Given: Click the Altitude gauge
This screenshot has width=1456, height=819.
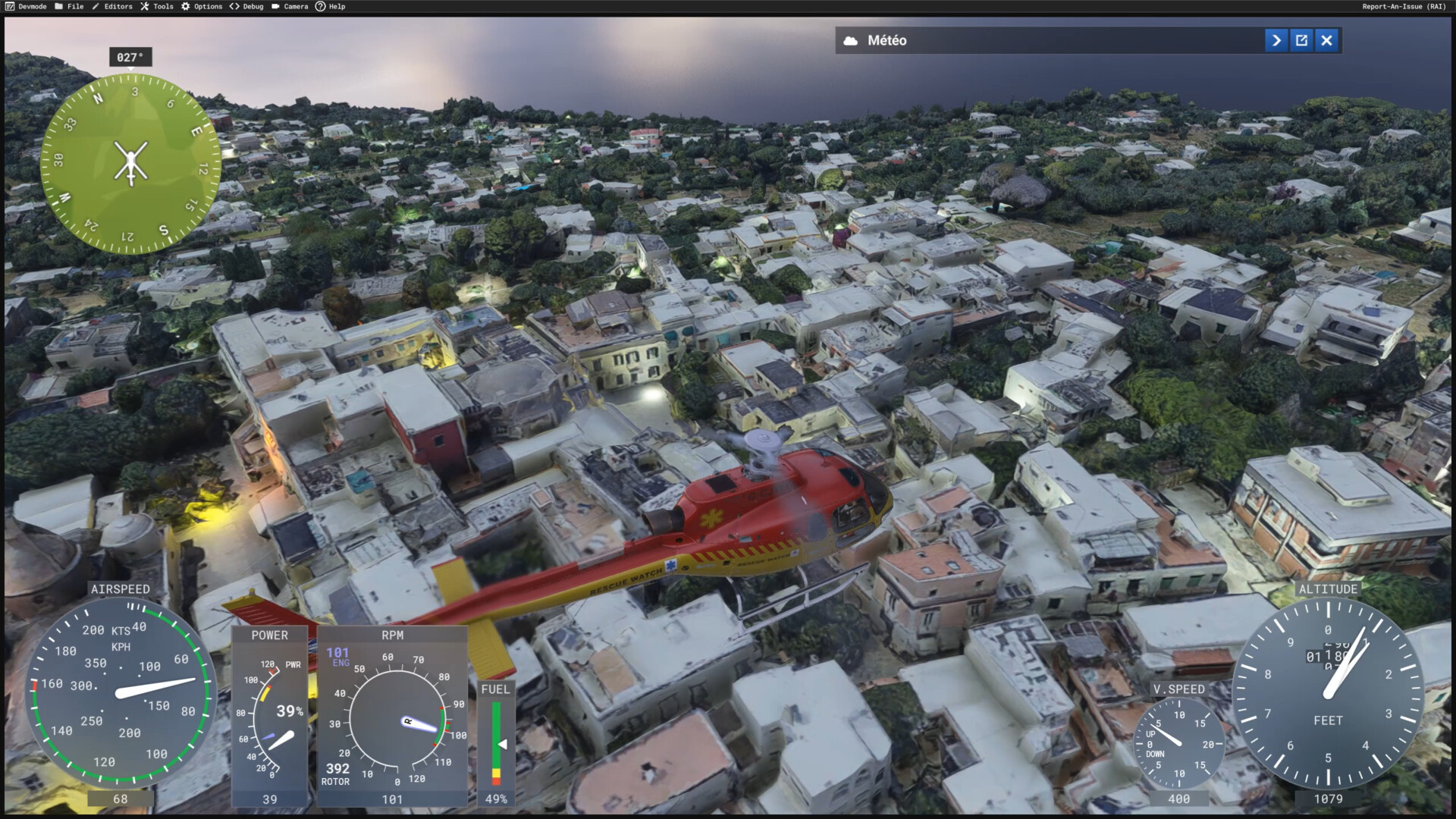Looking at the screenshot, I should pos(1327,694).
